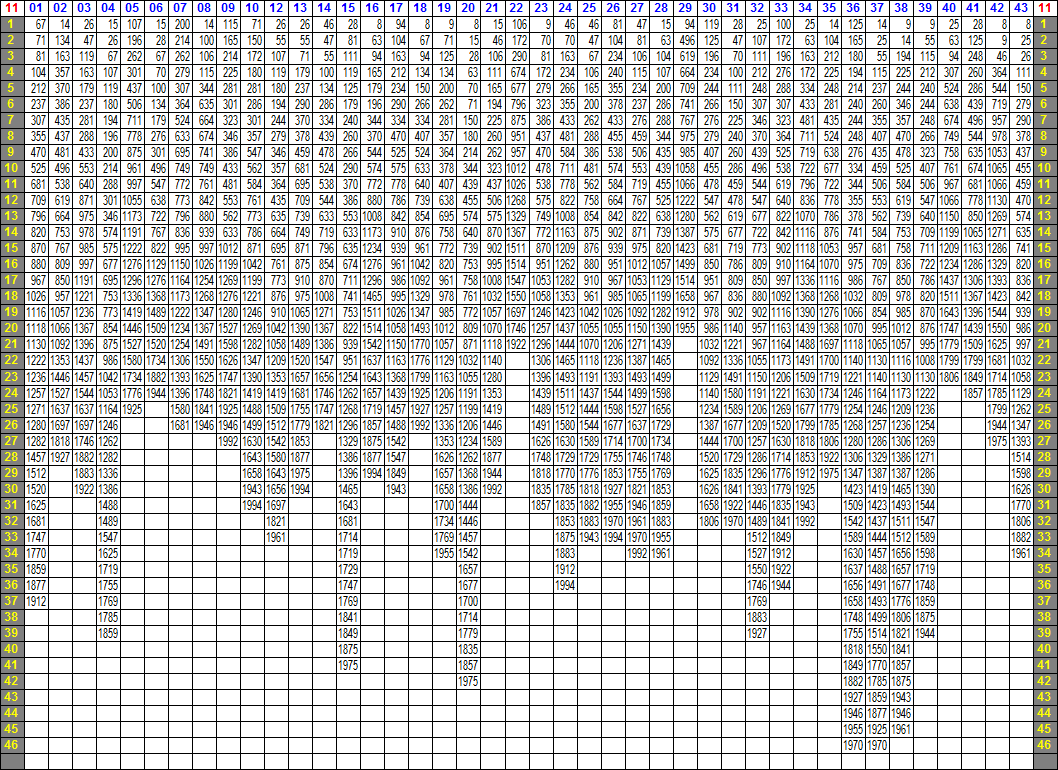1058x770 pixels.
Task: Click value 1944 in column 39
Action: click(925, 633)
